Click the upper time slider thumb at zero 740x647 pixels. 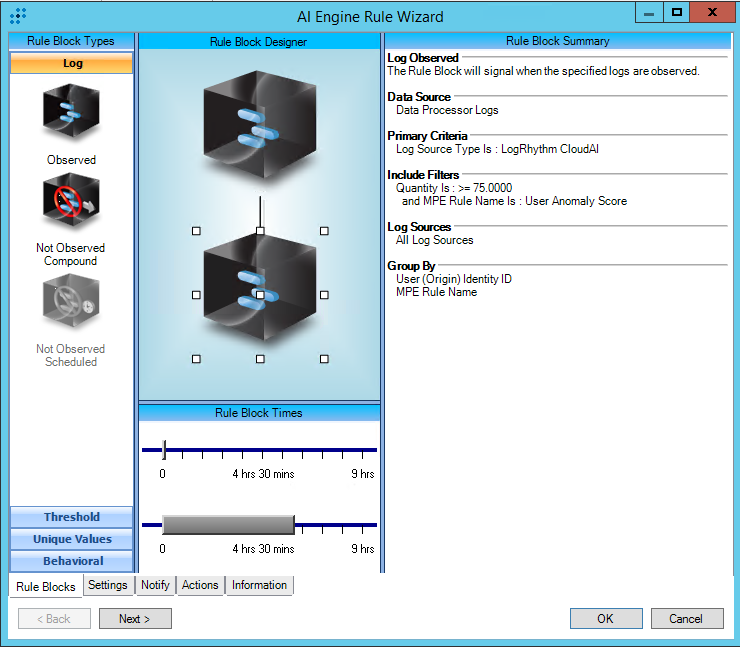tap(164, 449)
